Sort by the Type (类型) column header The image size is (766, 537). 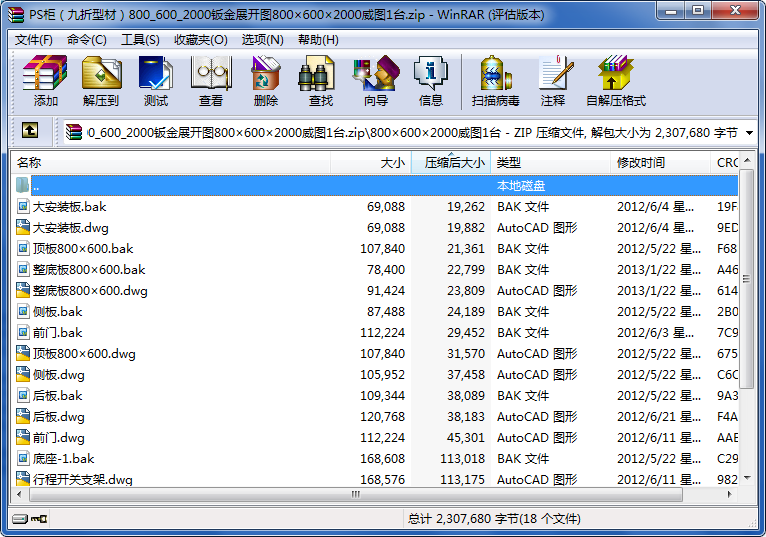tap(551, 163)
